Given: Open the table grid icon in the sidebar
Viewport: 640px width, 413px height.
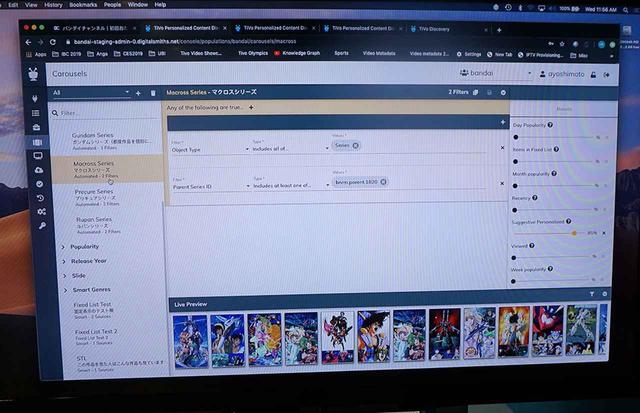Looking at the screenshot, I should pyautogui.click(x=36, y=113).
